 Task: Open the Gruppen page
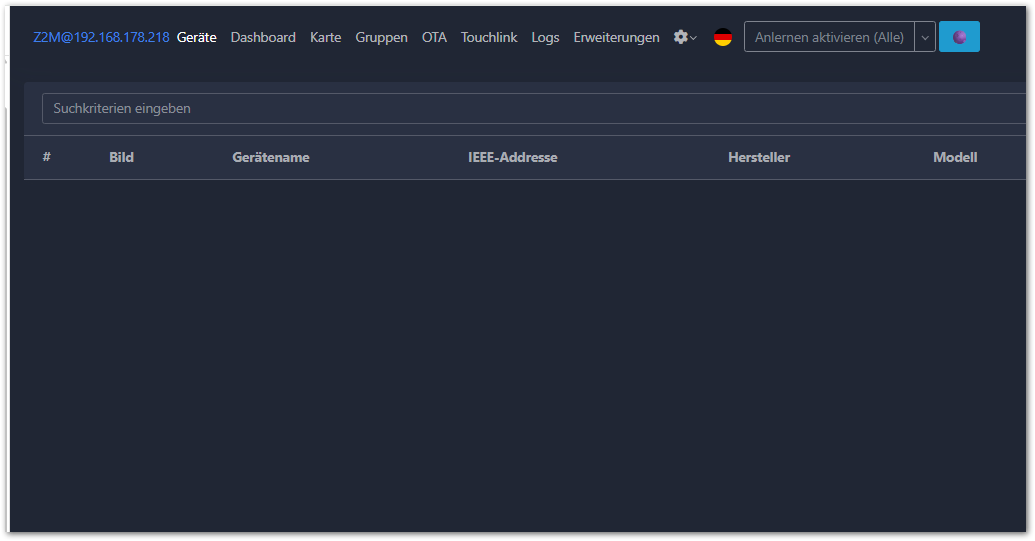coord(381,37)
